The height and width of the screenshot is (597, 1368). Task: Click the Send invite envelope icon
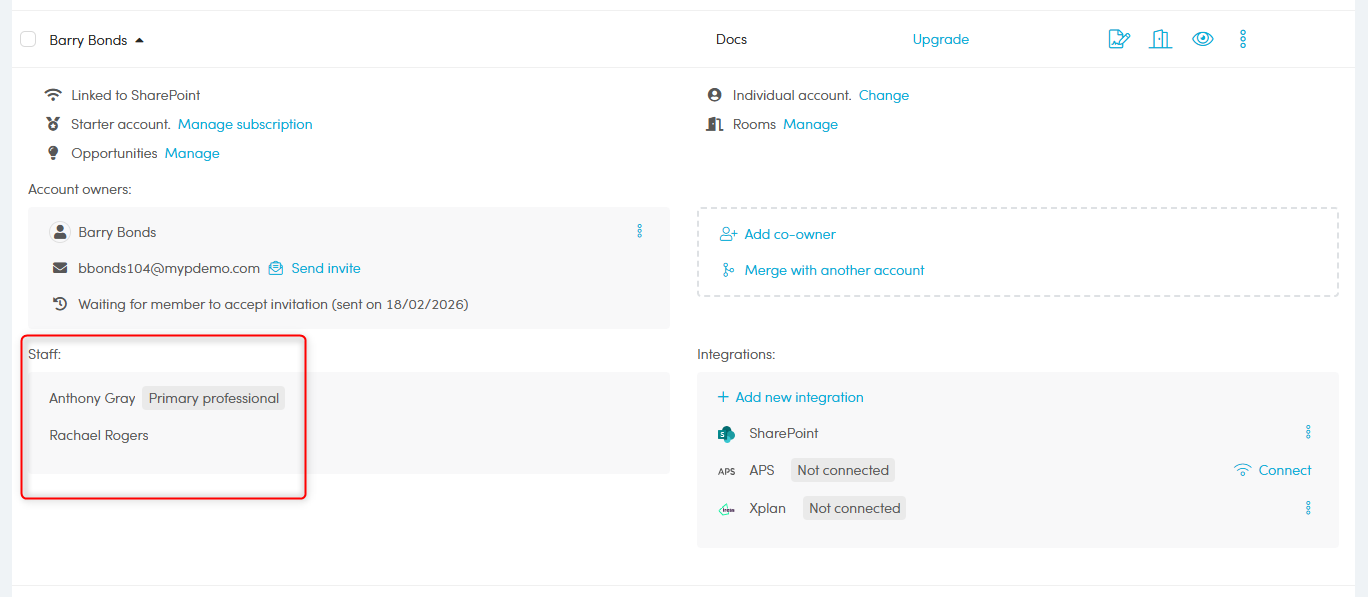(276, 269)
